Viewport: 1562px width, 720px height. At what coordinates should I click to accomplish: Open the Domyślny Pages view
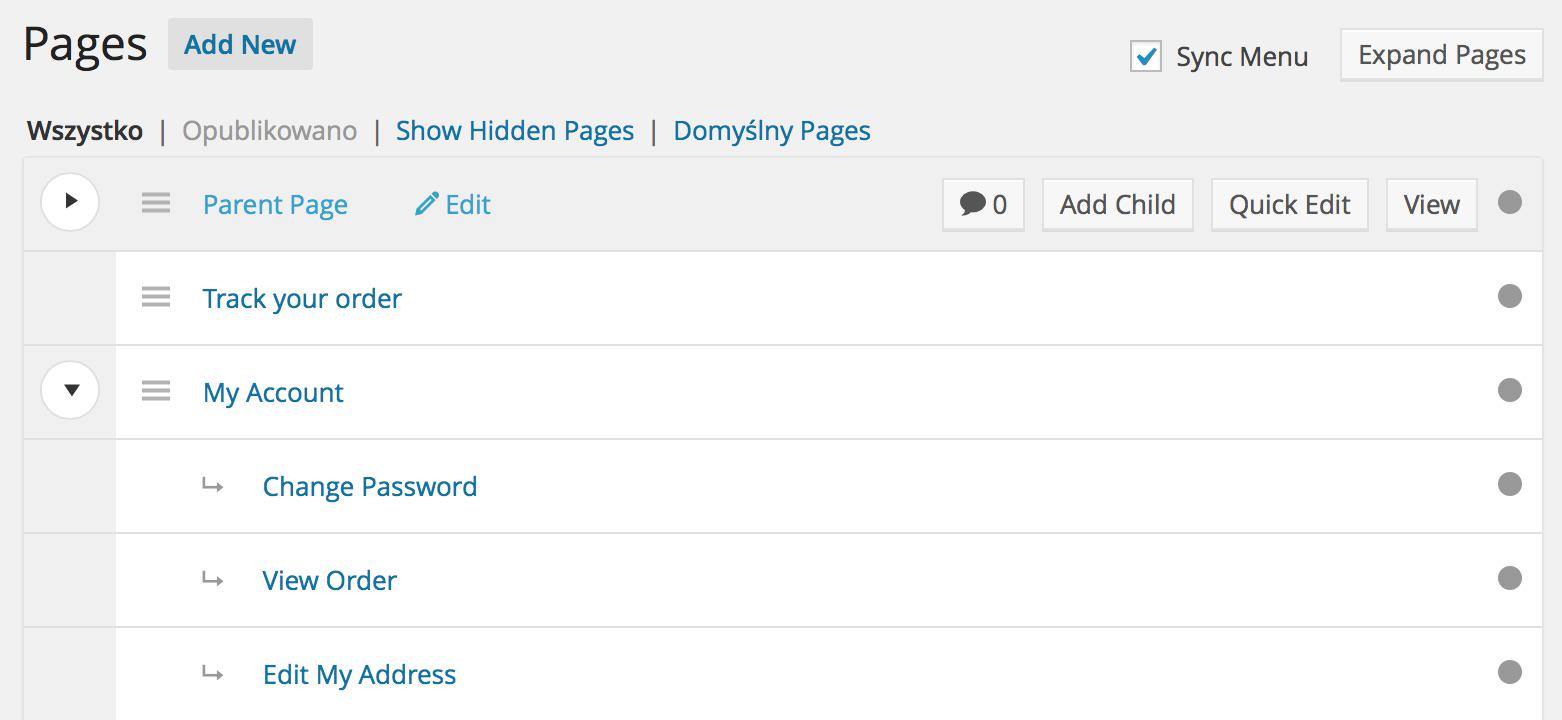(x=772, y=130)
